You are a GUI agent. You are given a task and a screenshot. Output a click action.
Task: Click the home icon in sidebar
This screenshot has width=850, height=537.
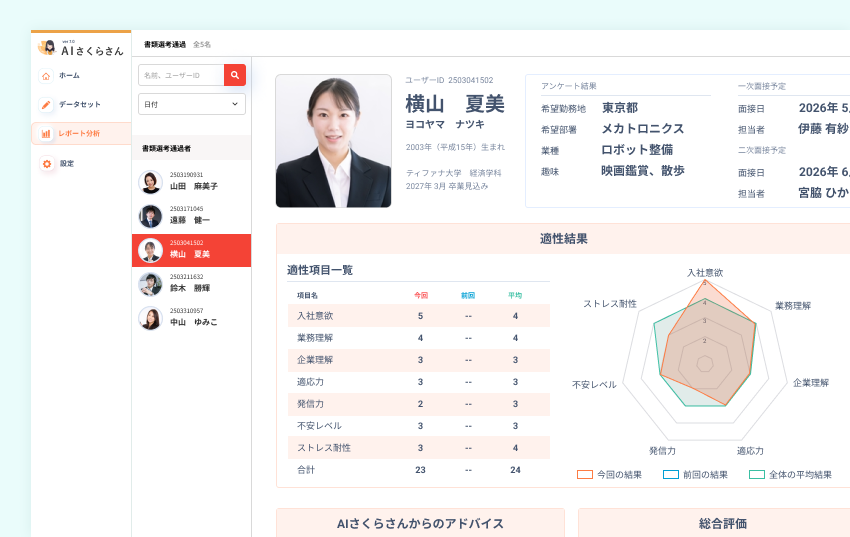pyautogui.click(x=46, y=76)
